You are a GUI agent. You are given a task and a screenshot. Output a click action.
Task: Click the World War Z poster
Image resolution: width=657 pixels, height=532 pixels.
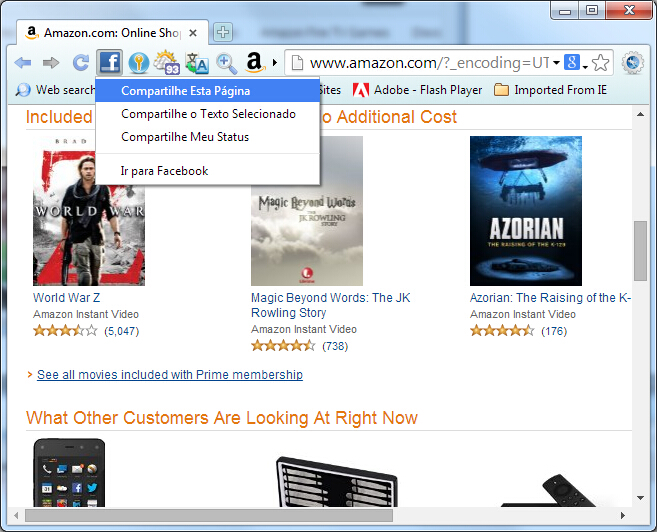89,211
